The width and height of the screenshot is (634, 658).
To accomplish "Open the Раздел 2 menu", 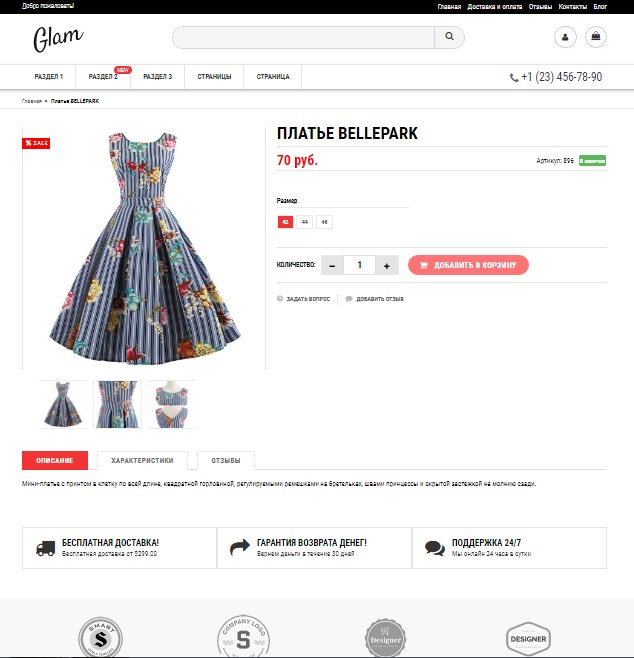I will 103,77.
